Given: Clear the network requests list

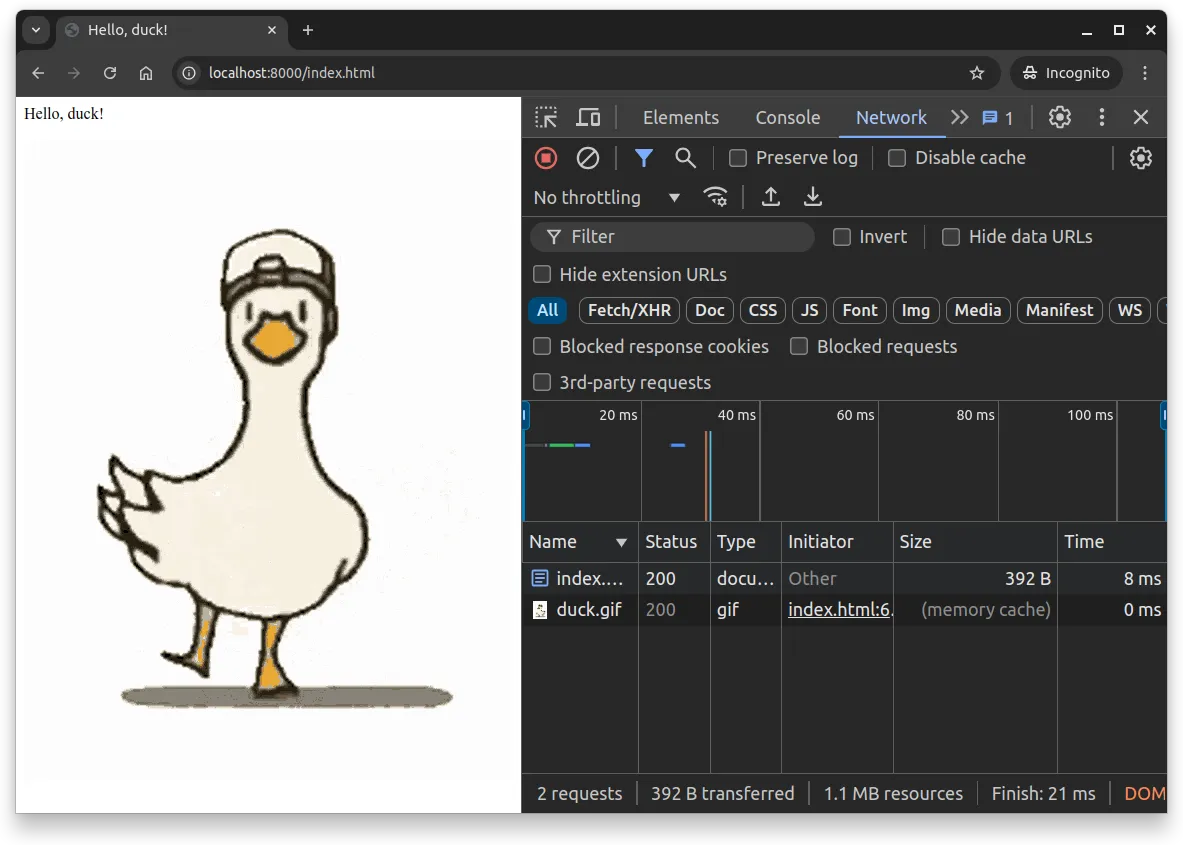Looking at the screenshot, I should tap(587, 158).
